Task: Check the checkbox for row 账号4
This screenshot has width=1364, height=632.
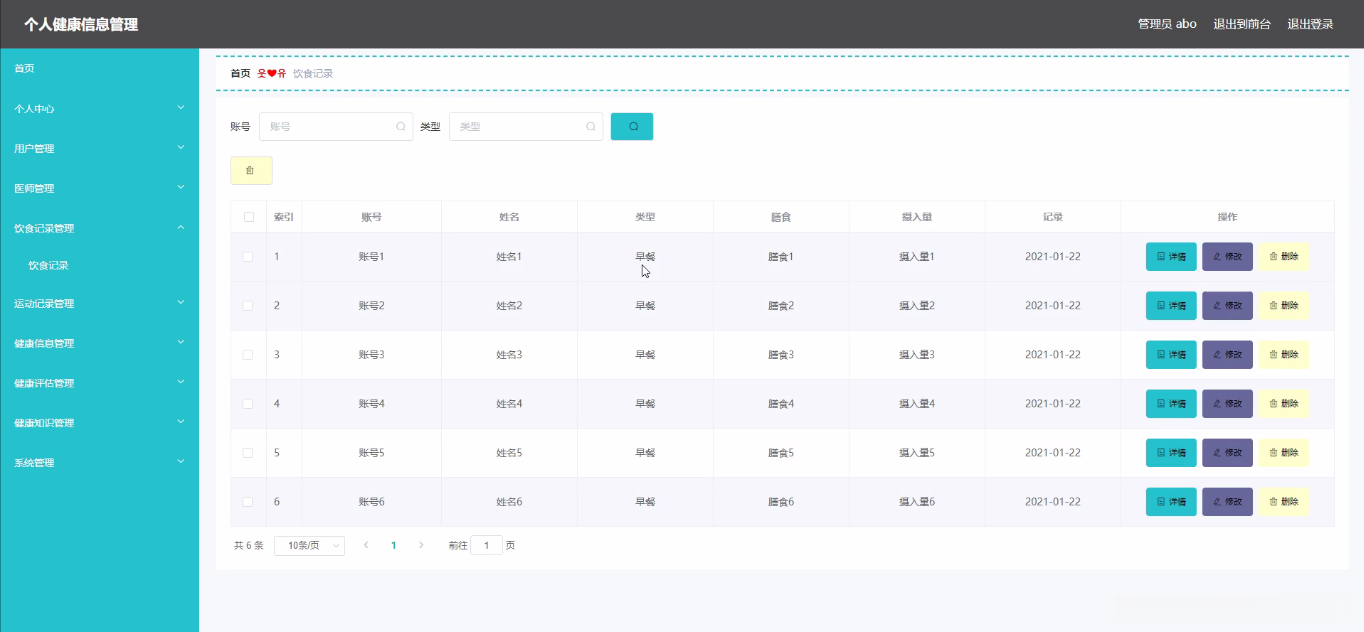Action: click(248, 404)
